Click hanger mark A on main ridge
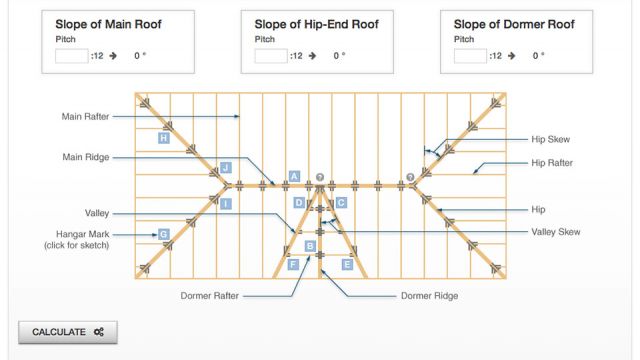 coord(294,176)
